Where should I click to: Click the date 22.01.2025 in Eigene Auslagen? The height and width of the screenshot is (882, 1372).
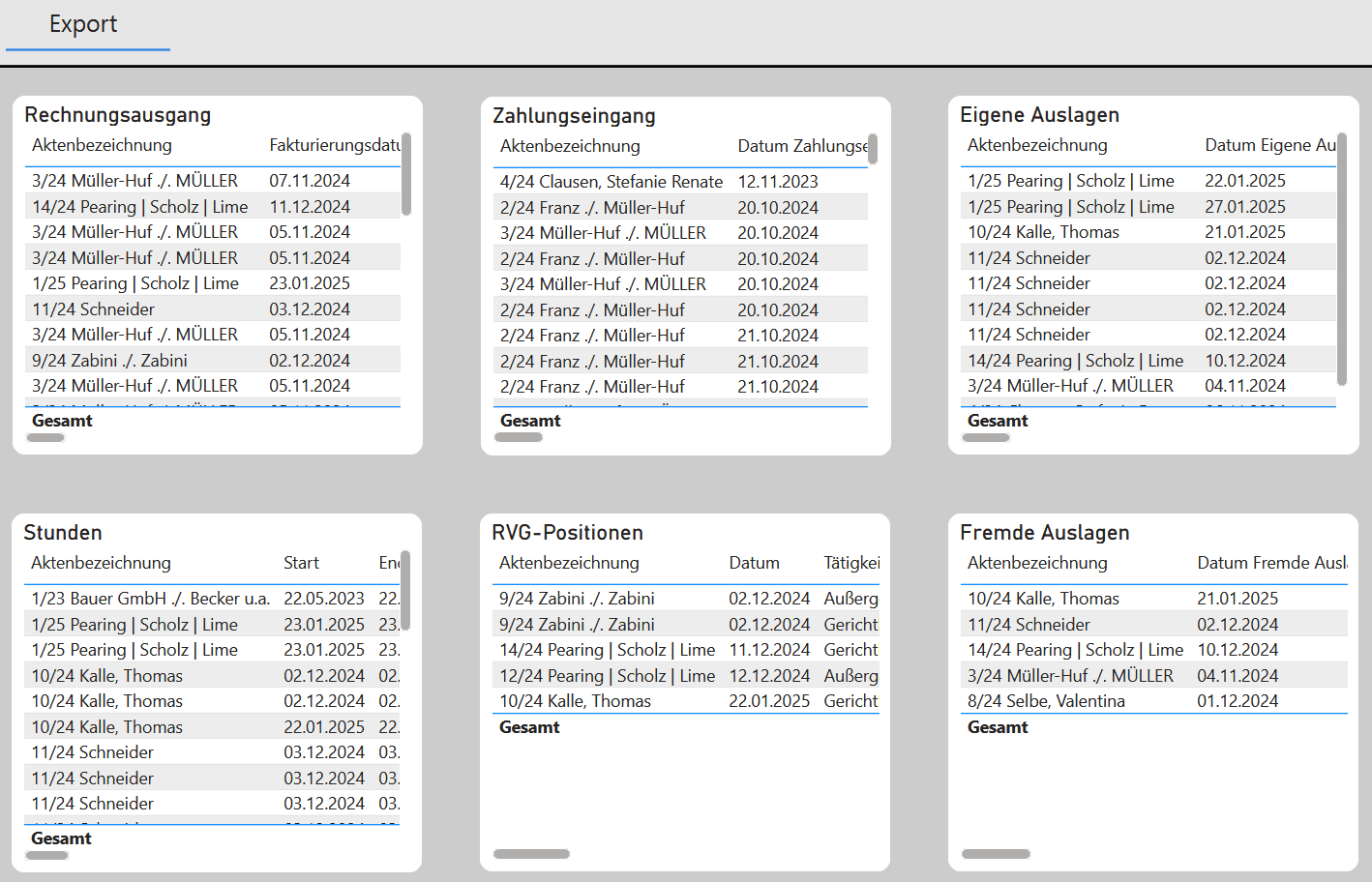pos(1245,181)
